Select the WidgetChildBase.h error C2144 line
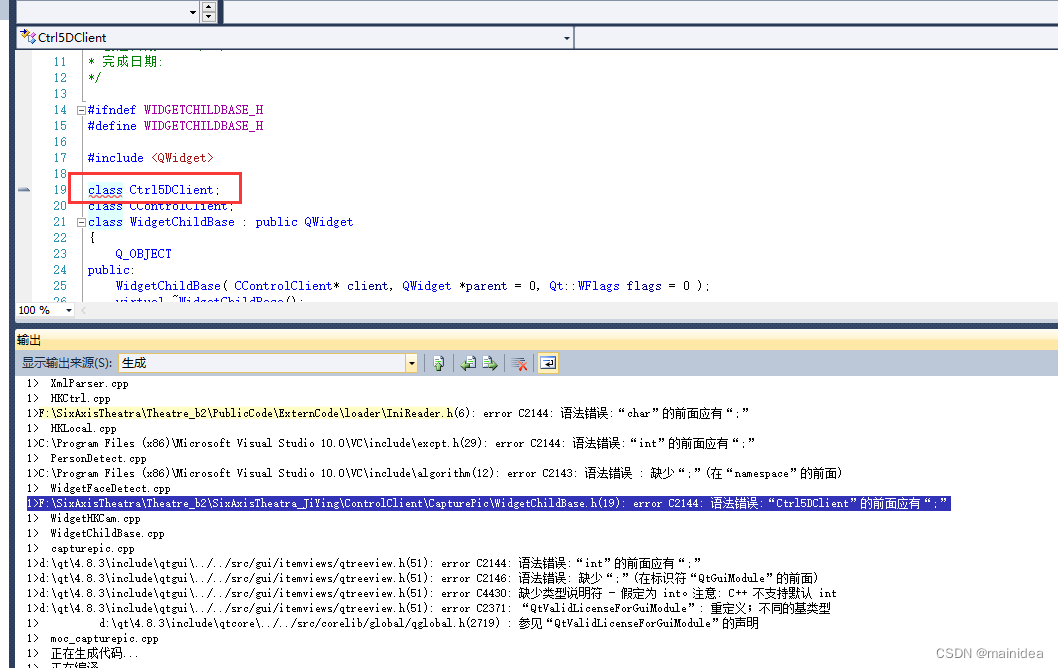Image resolution: width=1058 pixels, height=668 pixels. tap(400, 503)
